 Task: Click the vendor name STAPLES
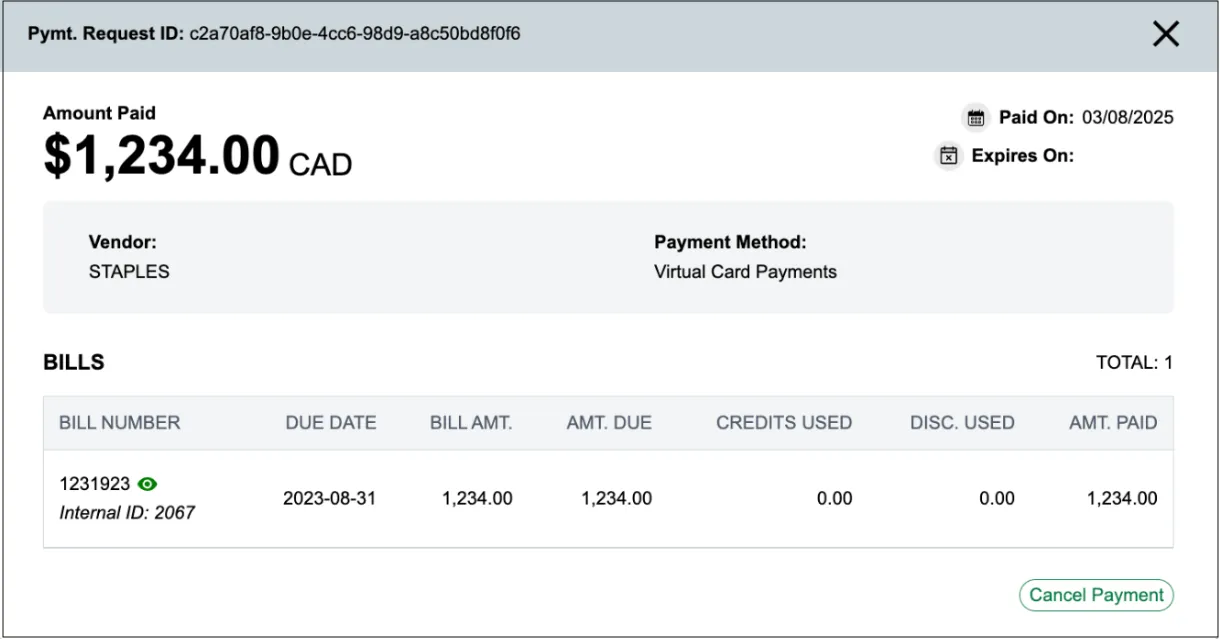(x=129, y=272)
